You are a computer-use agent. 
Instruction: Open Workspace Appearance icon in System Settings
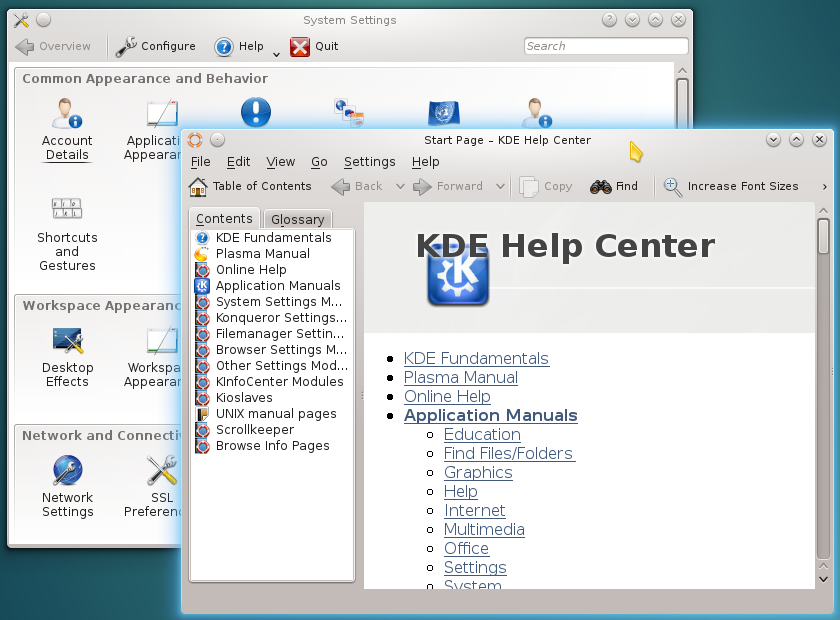point(162,340)
